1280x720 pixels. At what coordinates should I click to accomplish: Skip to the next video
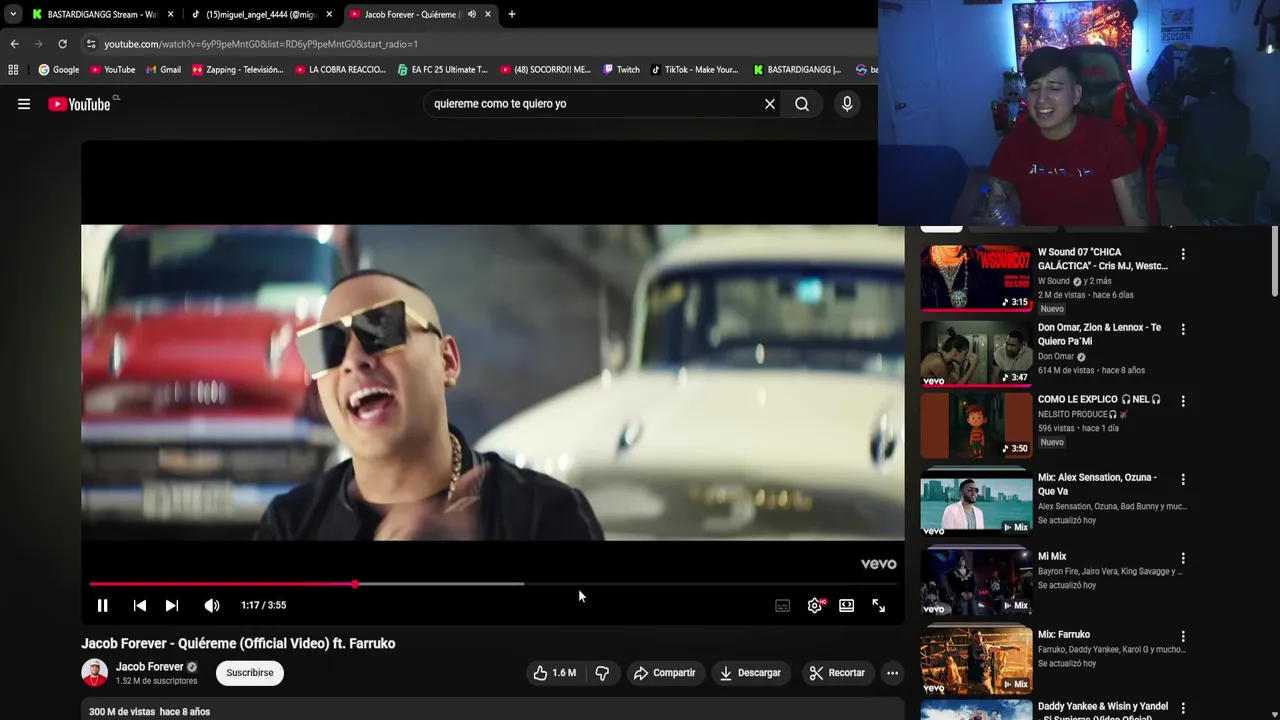172,605
